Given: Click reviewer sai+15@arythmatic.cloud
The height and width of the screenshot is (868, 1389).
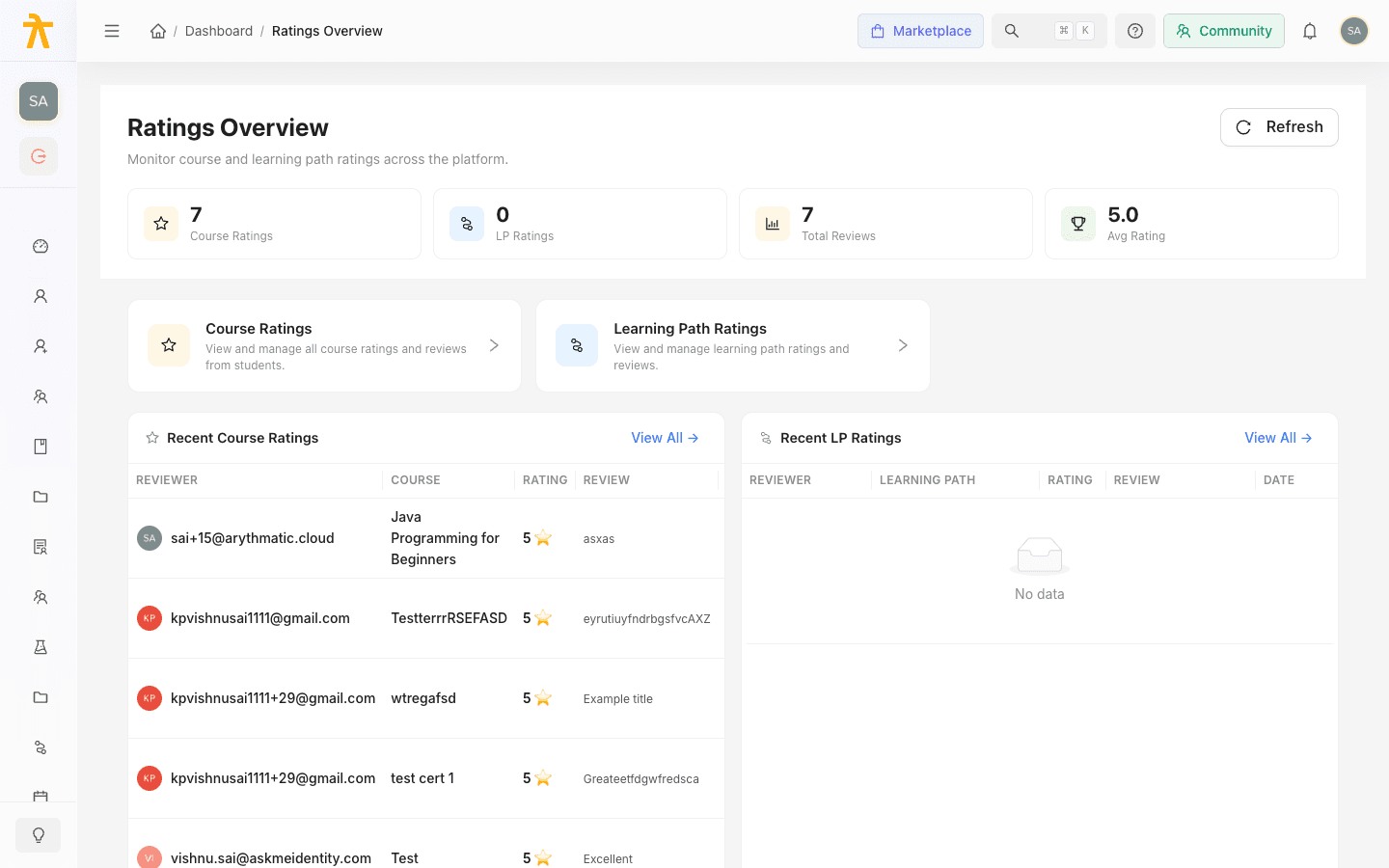Looking at the screenshot, I should pos(253,538).
